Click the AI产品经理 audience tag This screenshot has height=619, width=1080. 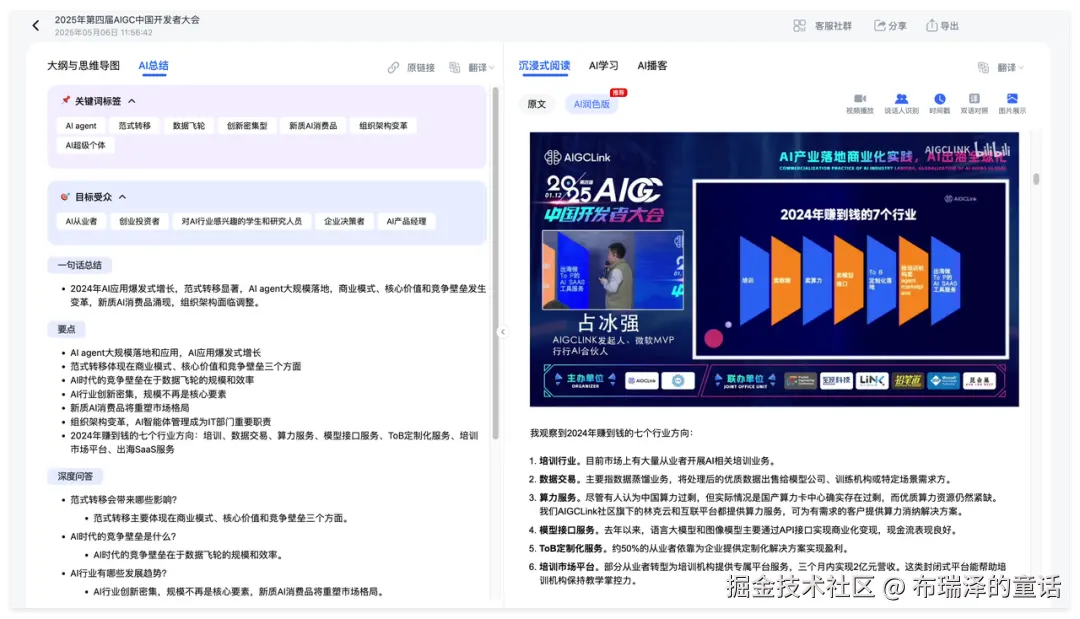[x=406, y=221]
